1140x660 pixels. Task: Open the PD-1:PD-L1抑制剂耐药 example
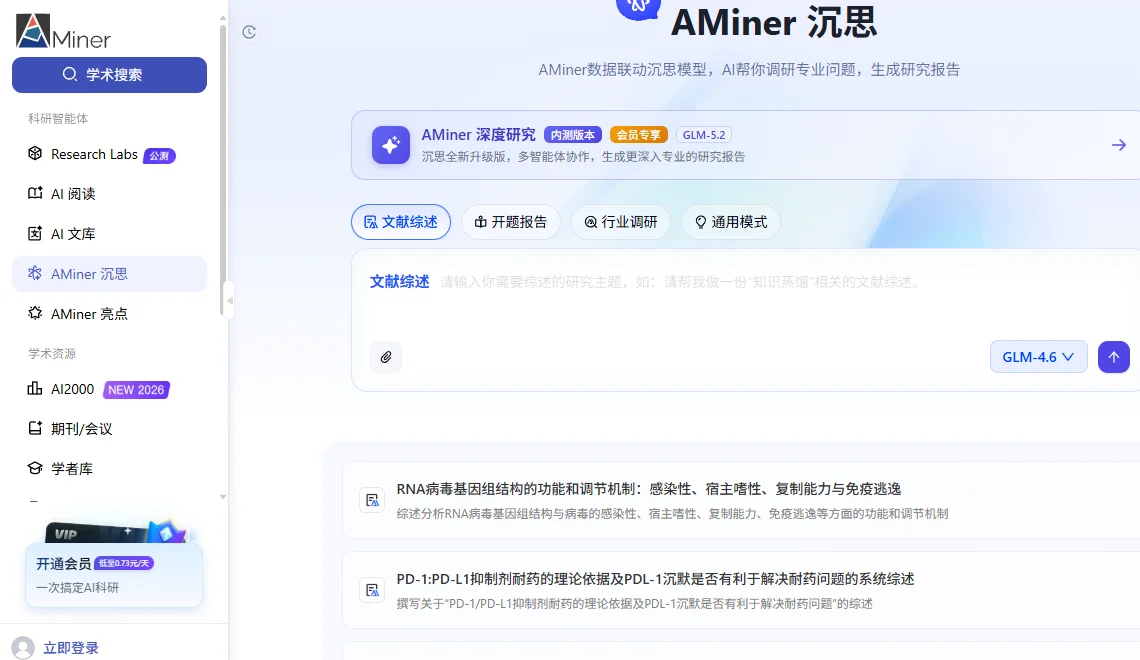click(742, 590)
